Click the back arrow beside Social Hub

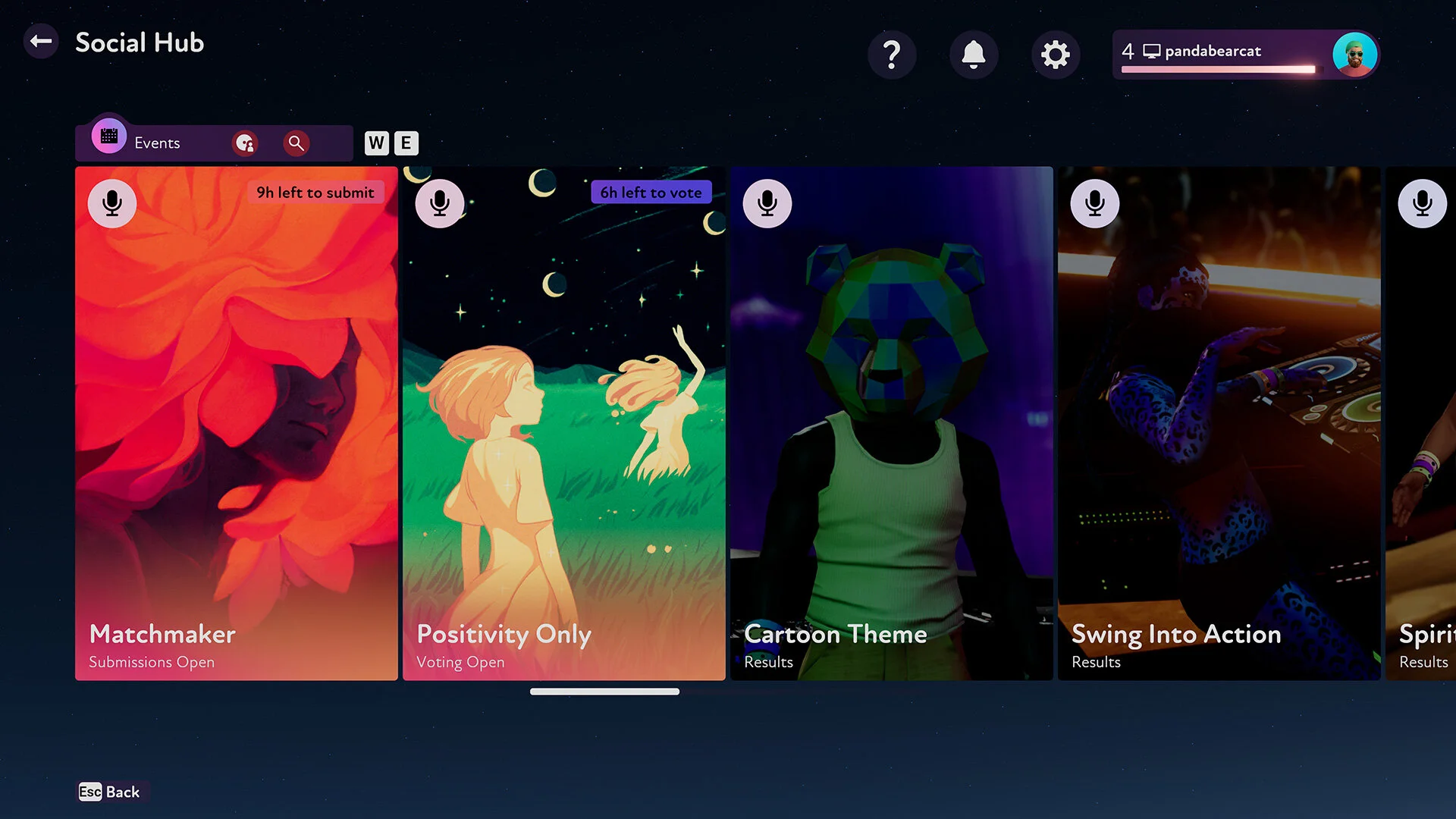click(41, 42)
